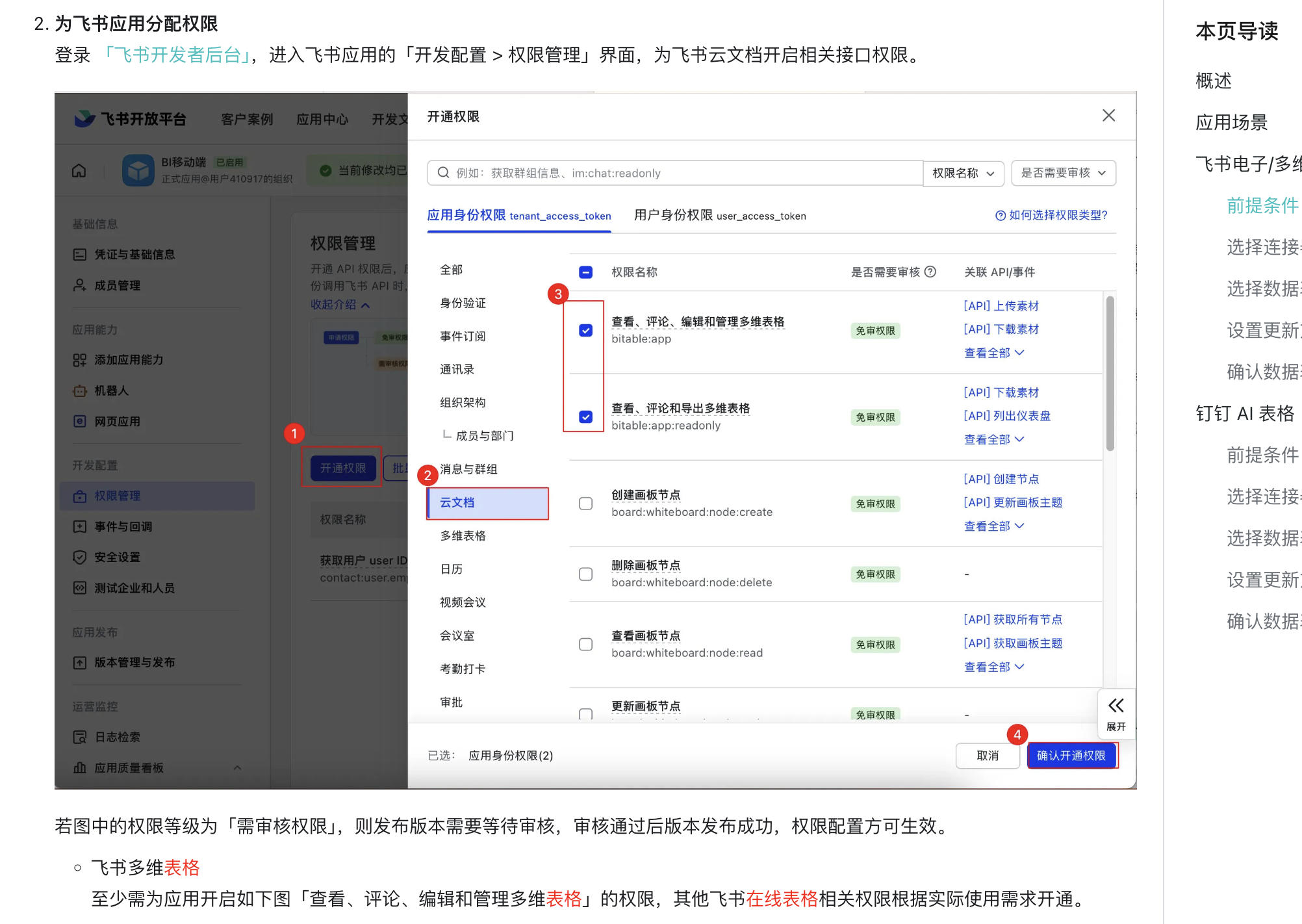Open the 权限名称 filter dropdown

tap(964, 173)
